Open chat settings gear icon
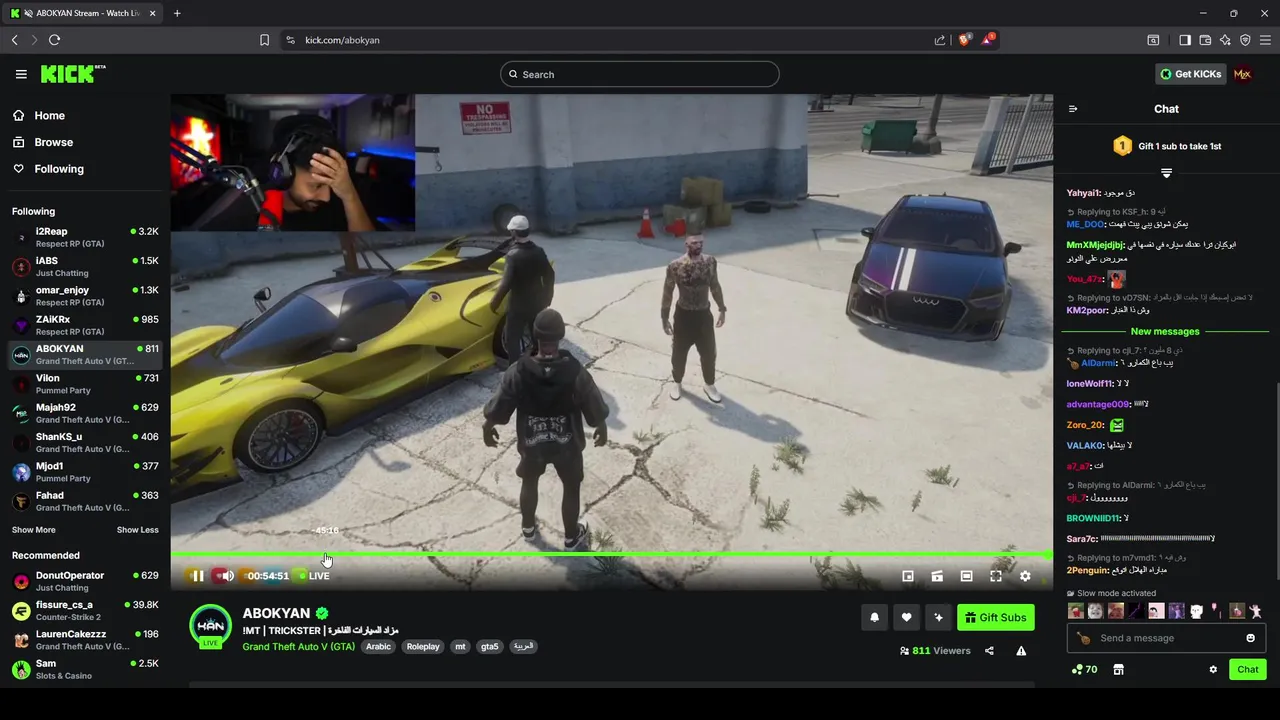The height and width of the screenshot is (720, 1280). tap(1213, 670)
